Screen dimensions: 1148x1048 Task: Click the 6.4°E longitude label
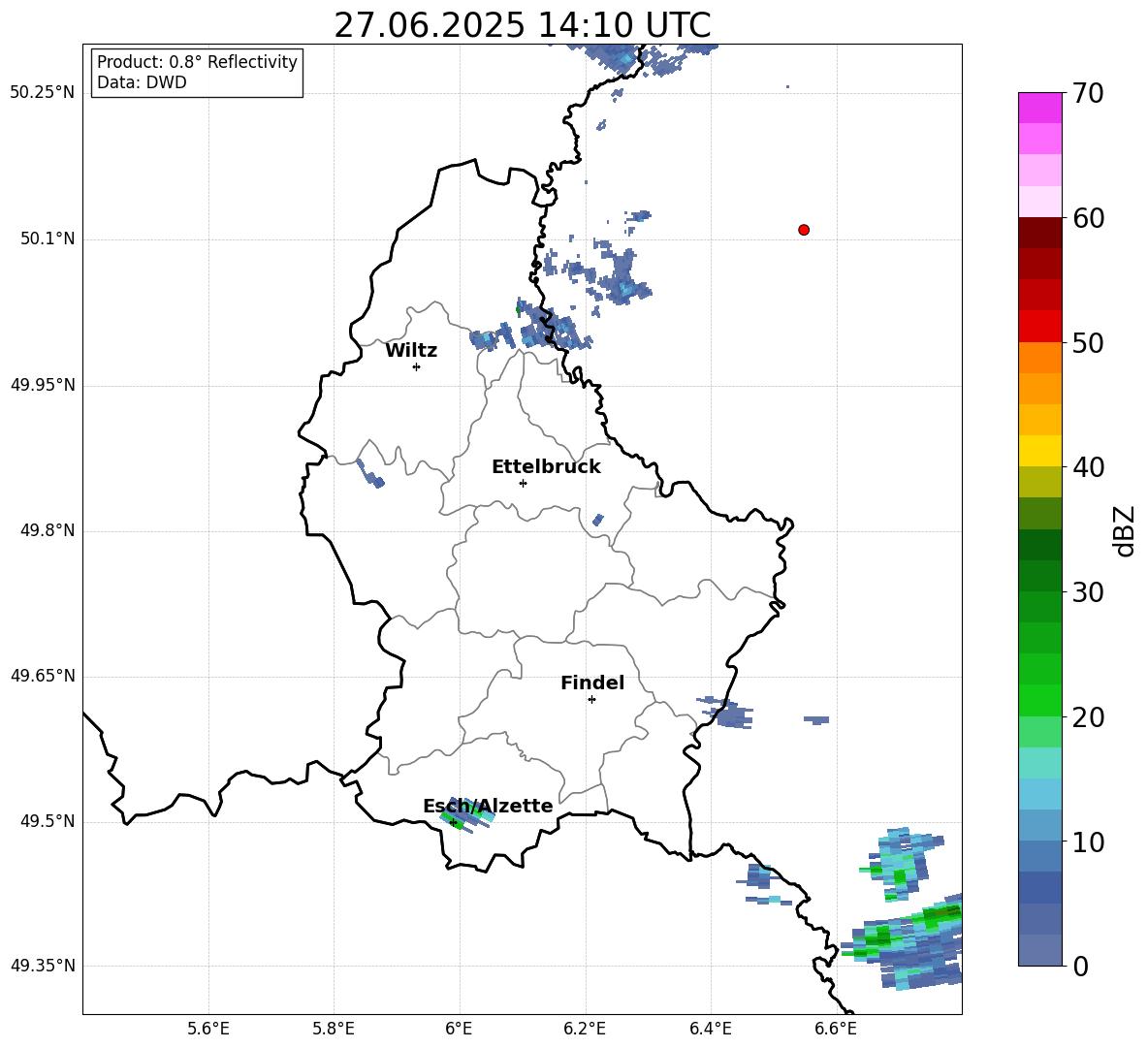pyautogui.click(x=710, y=1029)
